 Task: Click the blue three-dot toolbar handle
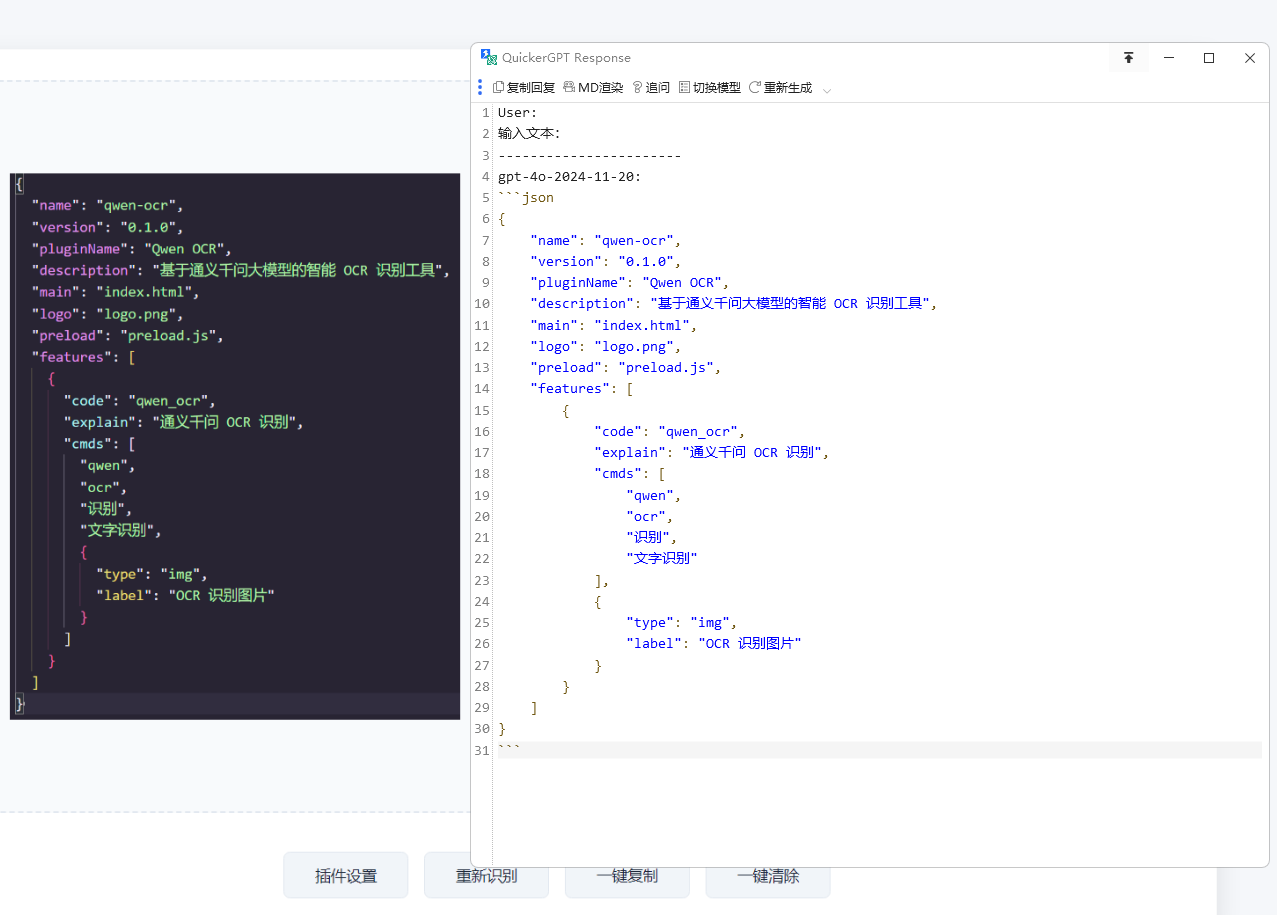[480, 88]
